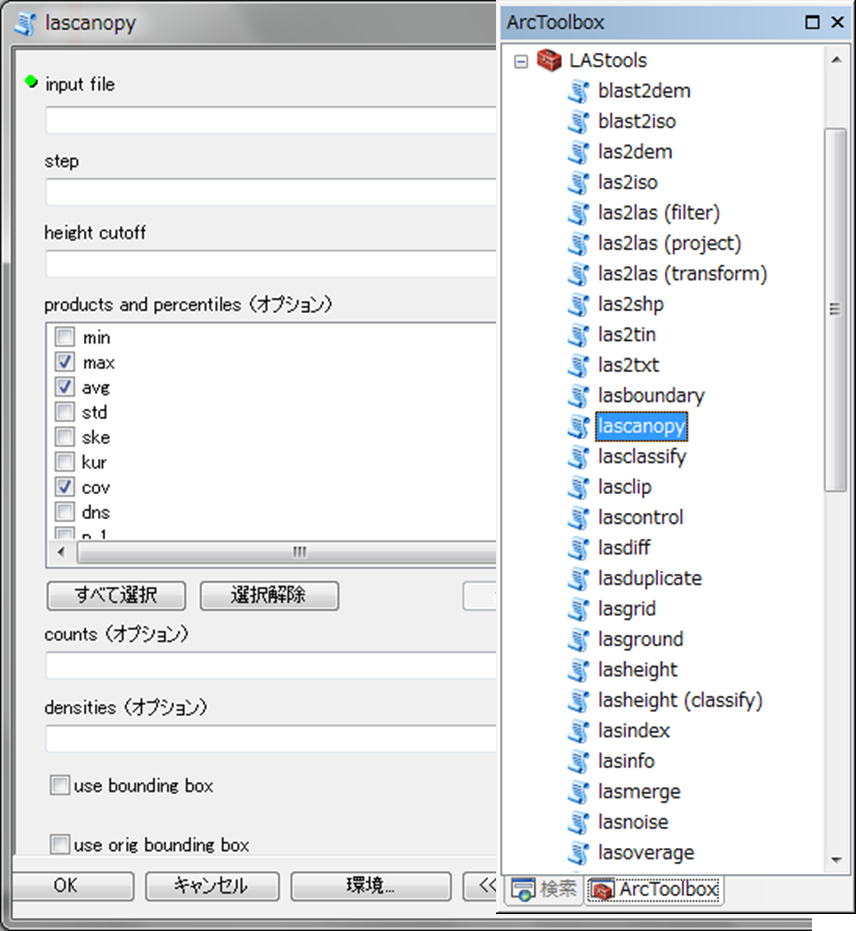The image size is (856, 931).
Task: Switch to the ArcToolbox bottom tab
Action: [655, 888]
